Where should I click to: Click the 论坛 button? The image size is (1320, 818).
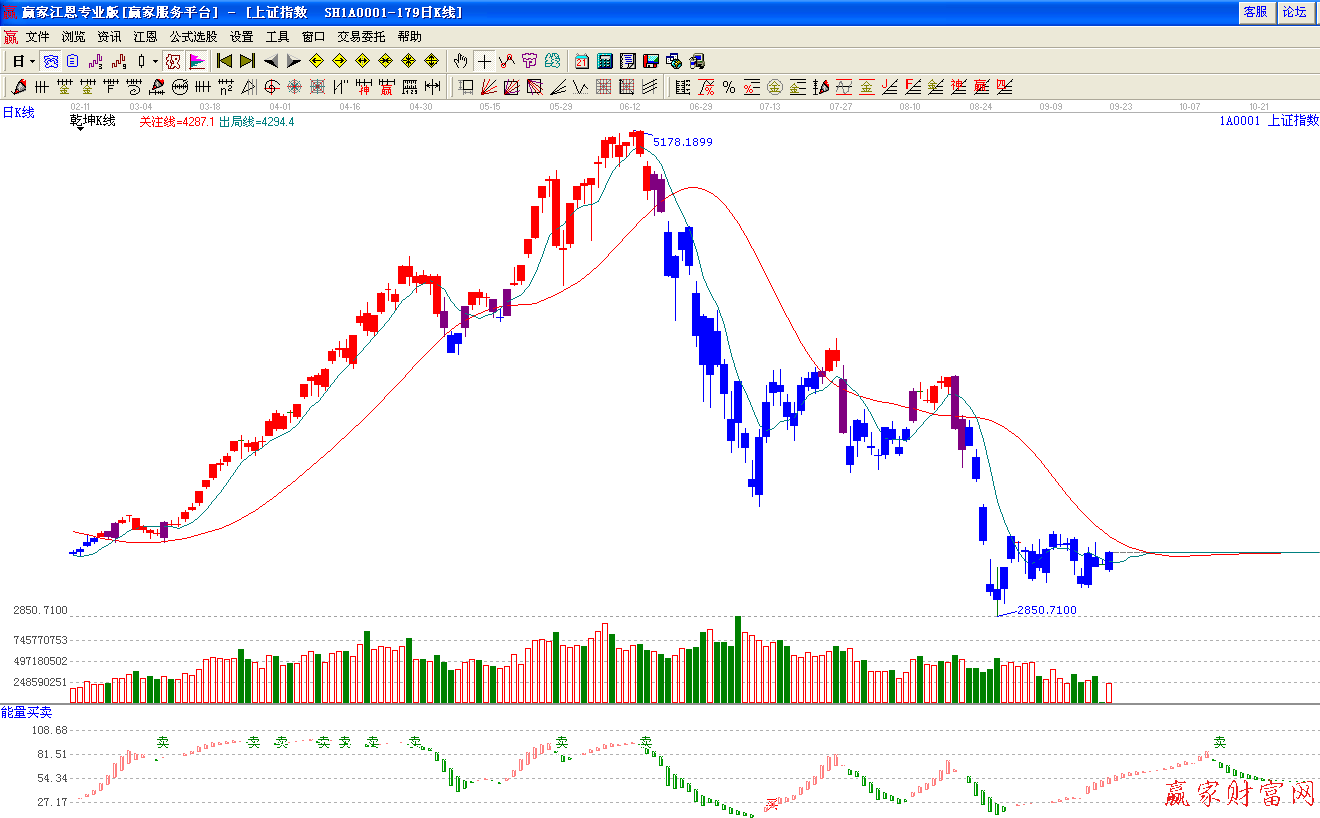pos(1294,12)
